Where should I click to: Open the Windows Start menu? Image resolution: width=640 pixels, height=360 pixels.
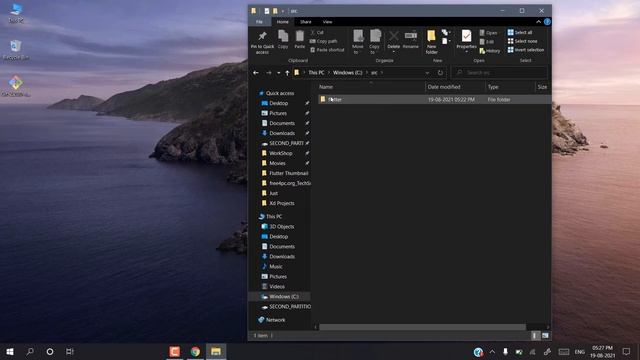[x=10, y=351]
